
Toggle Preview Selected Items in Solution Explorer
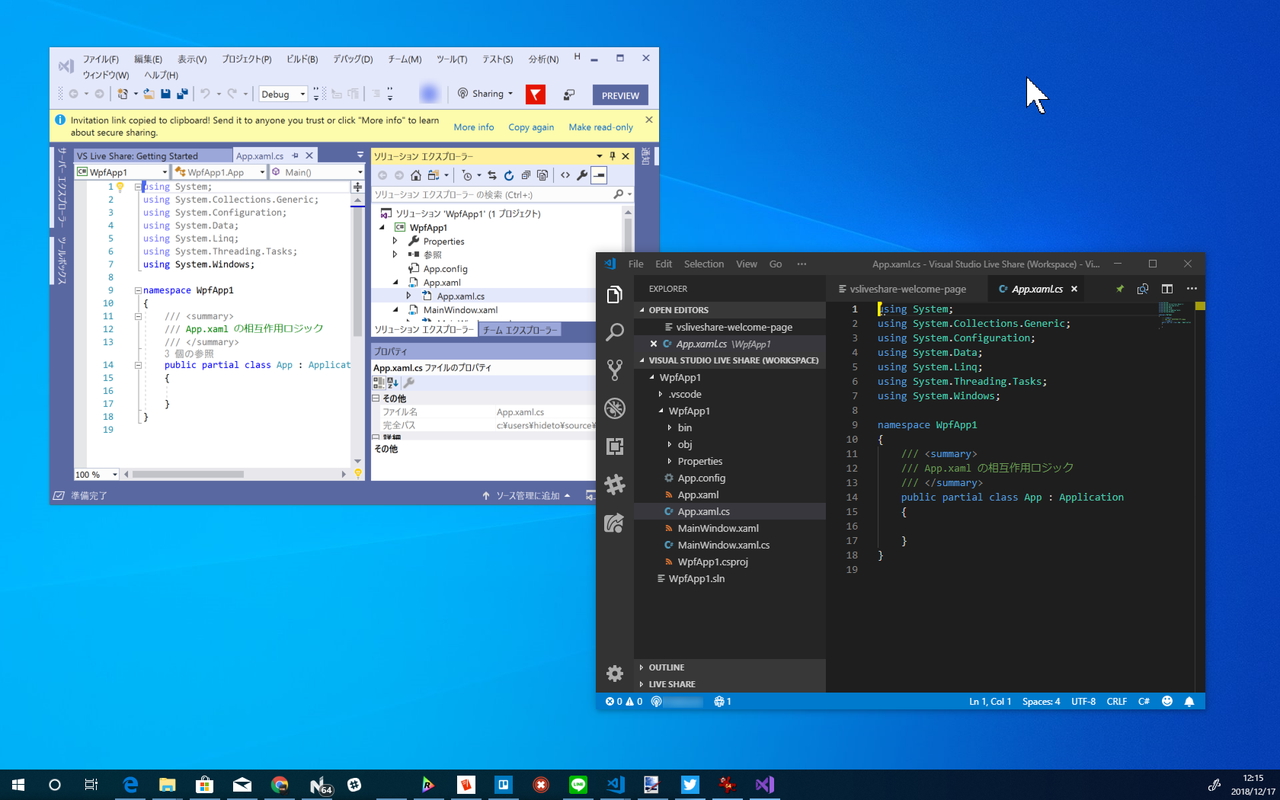click(x=600, y=174)
